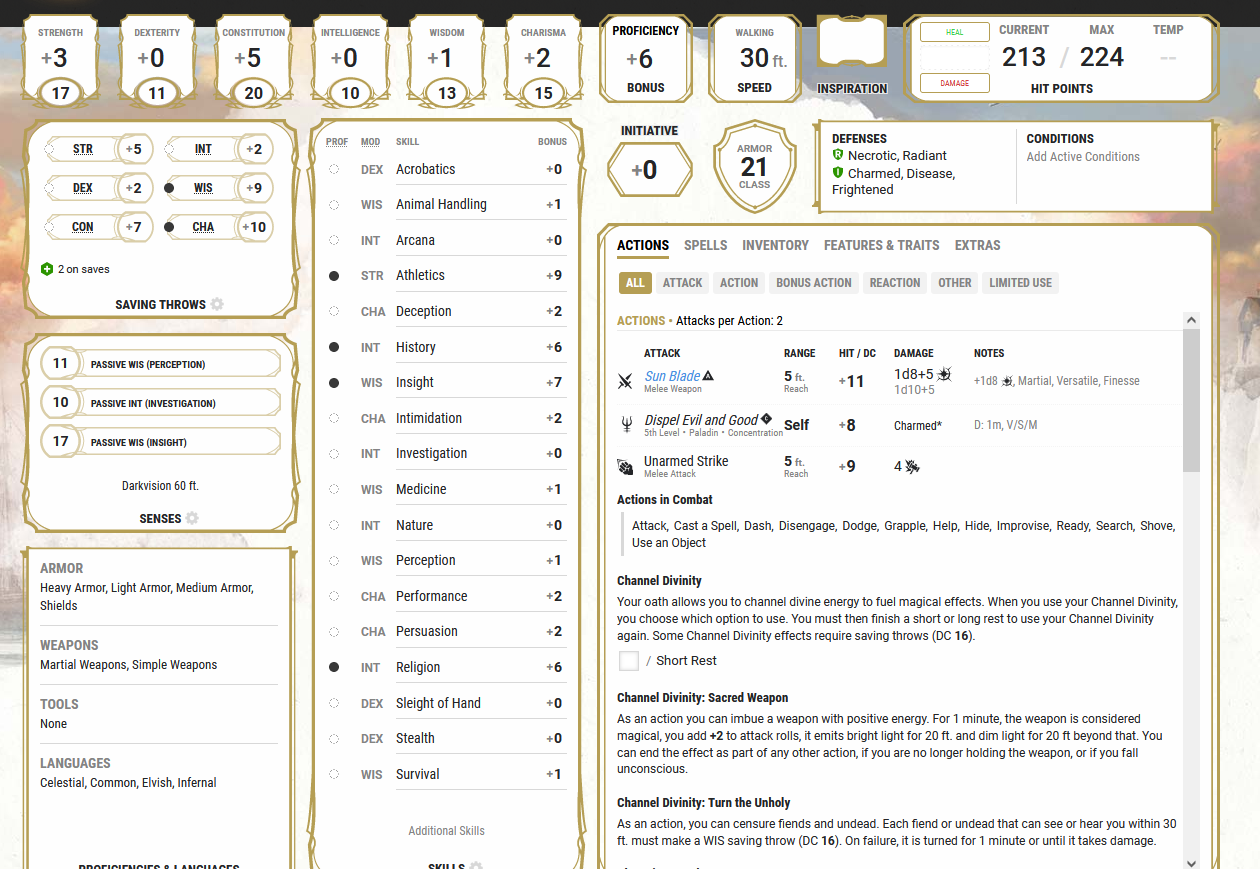This screenshot has height=869, width=1260.
Task: Select the Actions tab
Action: coord(643,245)
